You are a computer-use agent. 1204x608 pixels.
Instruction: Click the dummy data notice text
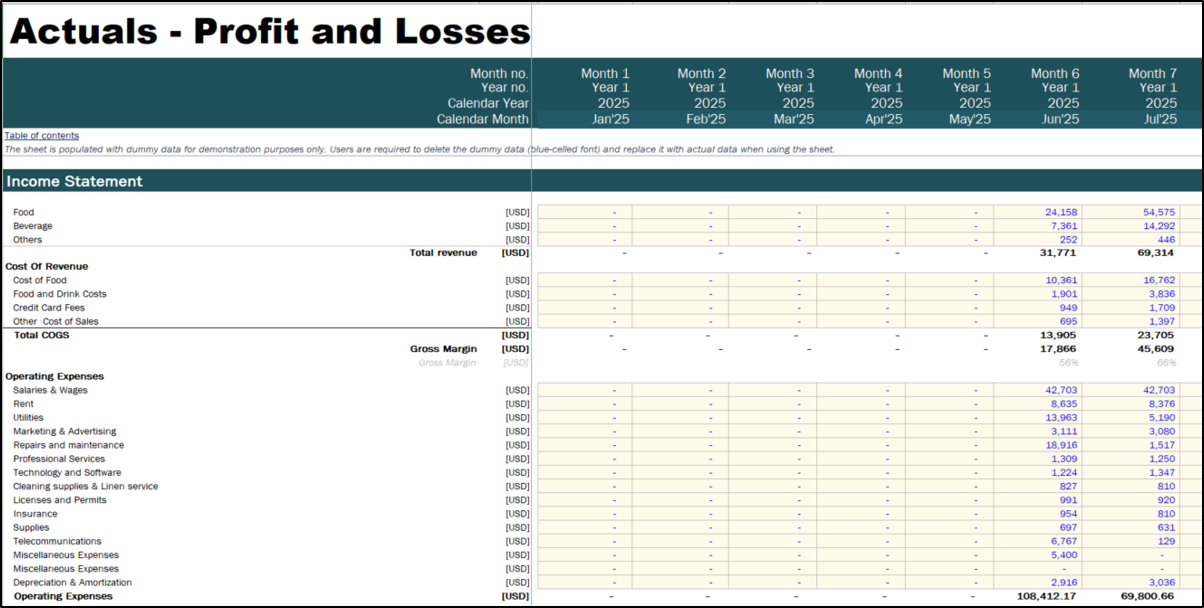point(419,149)
